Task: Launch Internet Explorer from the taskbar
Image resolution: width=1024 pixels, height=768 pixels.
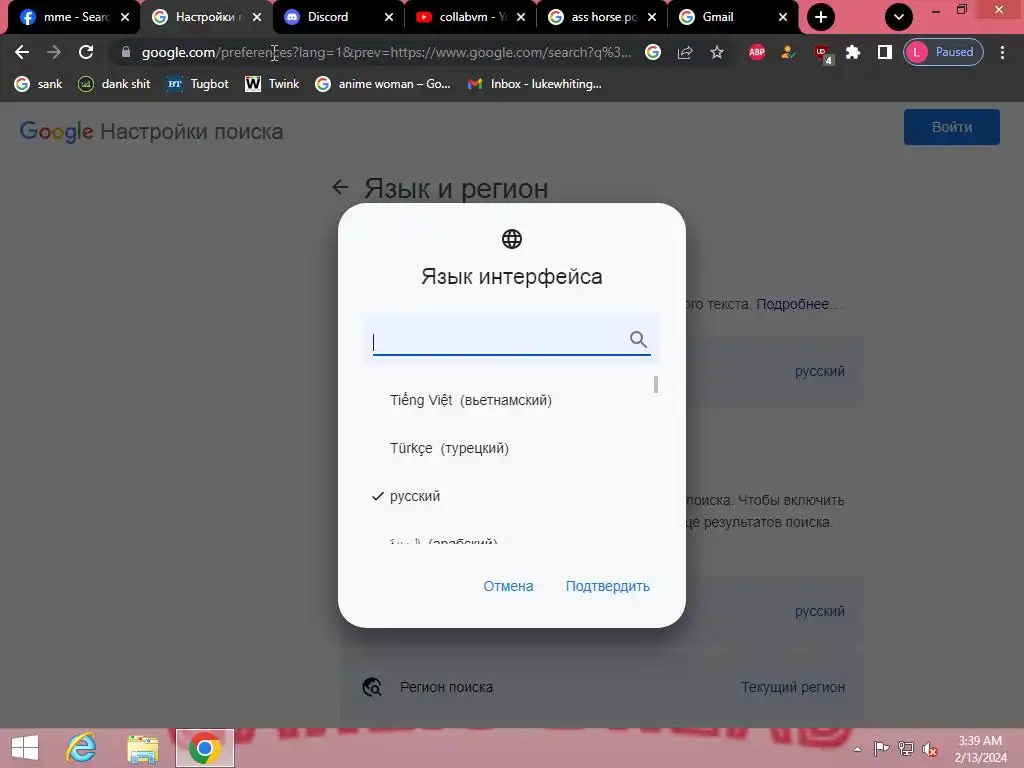Action: [x=82, y=748]
